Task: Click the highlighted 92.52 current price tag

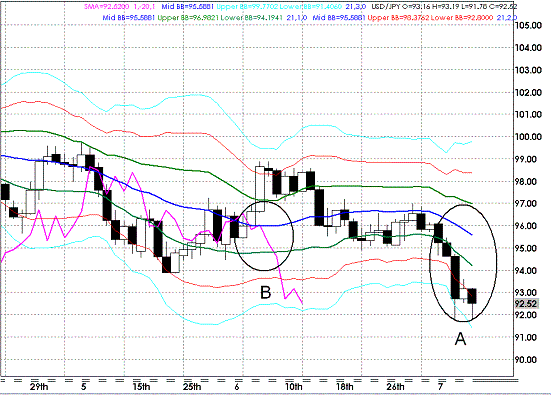Action: click(526, 304)
